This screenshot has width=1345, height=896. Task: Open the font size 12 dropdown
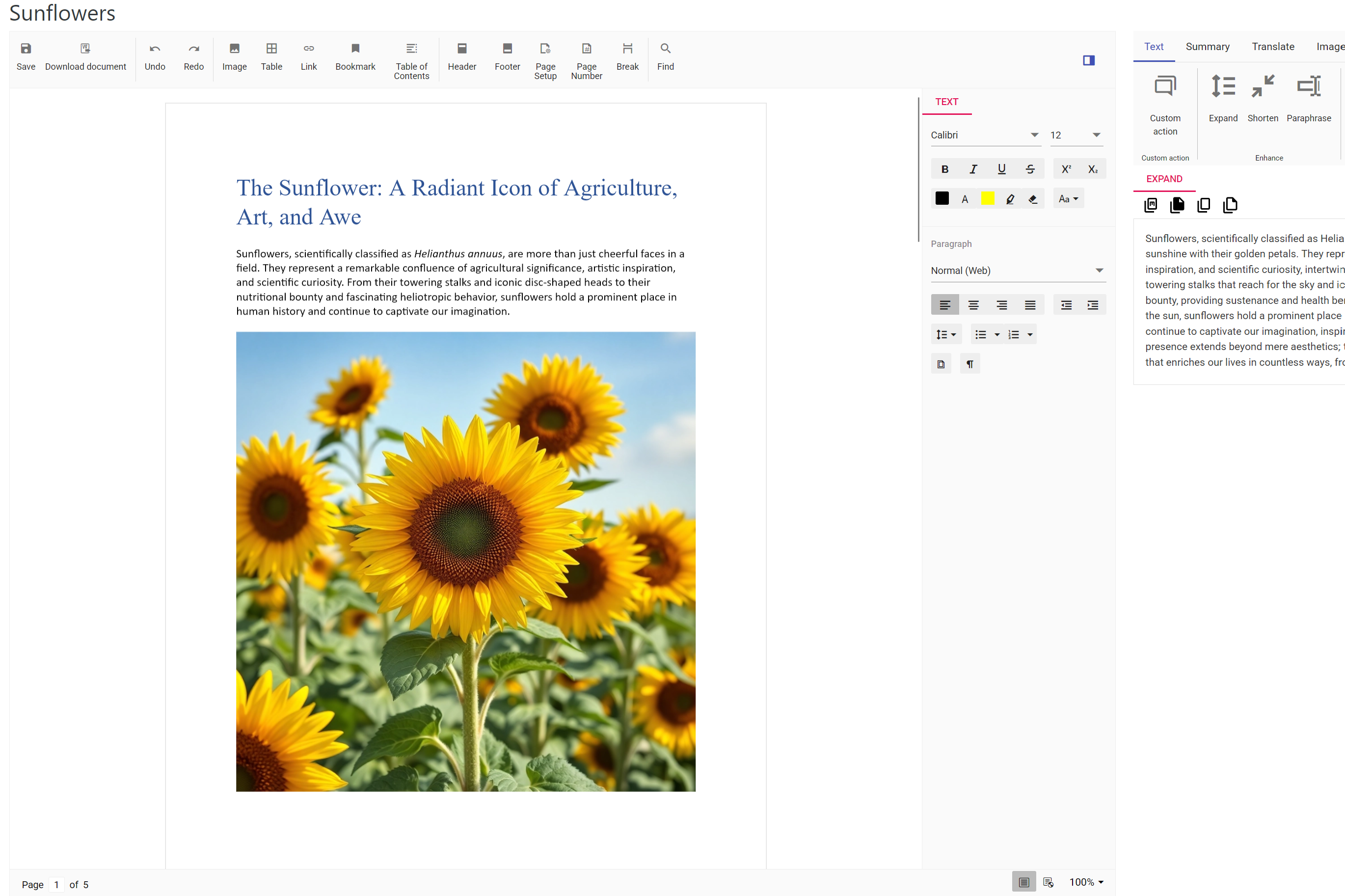[1076, 135]
